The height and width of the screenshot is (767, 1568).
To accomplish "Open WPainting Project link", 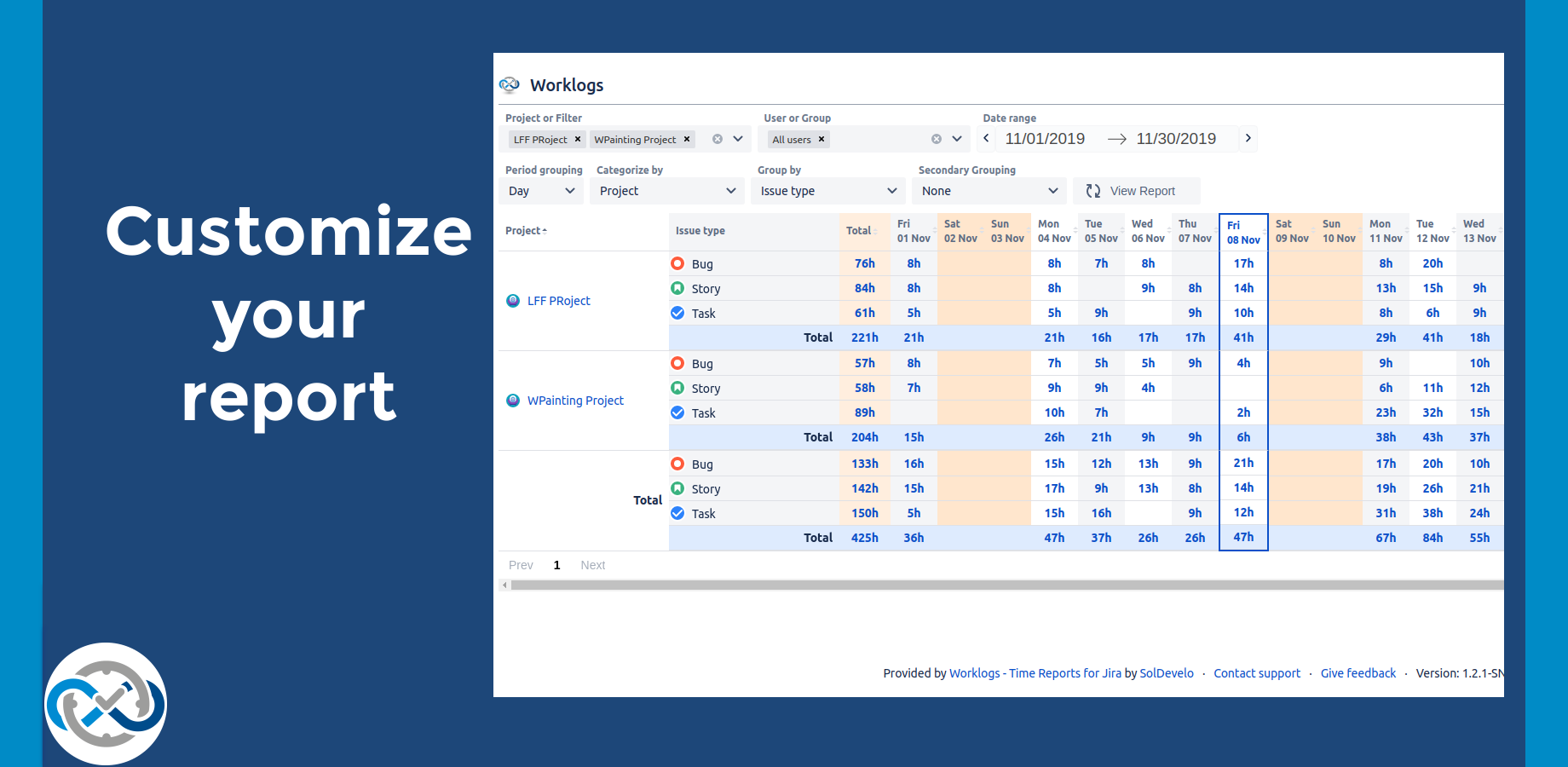I will pos(575,401).
